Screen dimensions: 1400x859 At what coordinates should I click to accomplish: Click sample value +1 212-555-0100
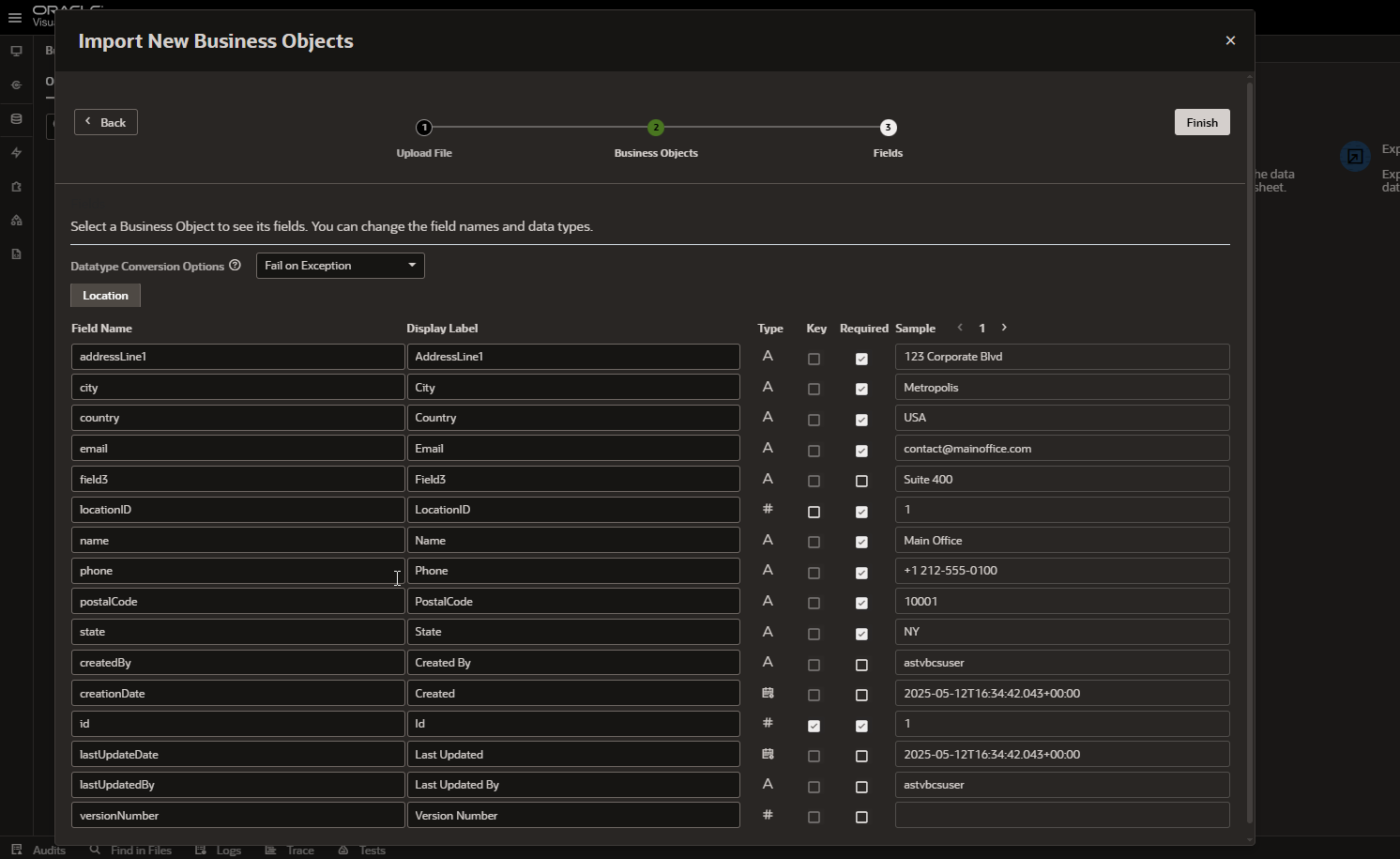[x=1062, y=571]
